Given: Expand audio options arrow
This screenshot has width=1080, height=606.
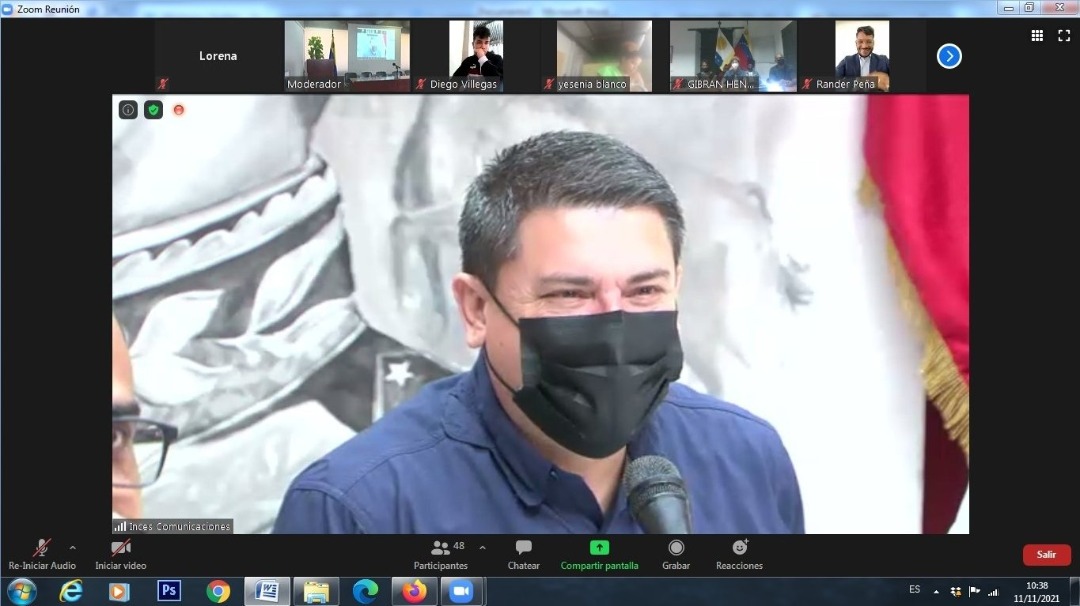Looking at the screenshot, I should [72, 548].
